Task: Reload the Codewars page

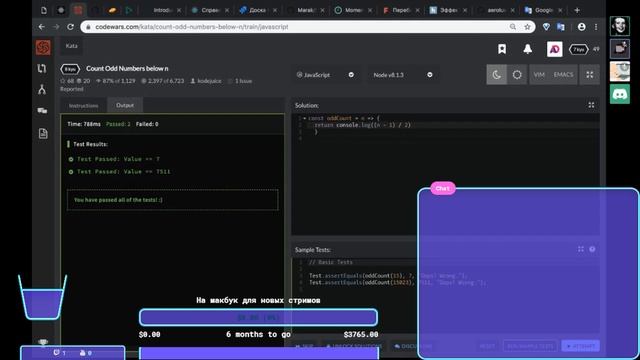Action: pos(70,27)
